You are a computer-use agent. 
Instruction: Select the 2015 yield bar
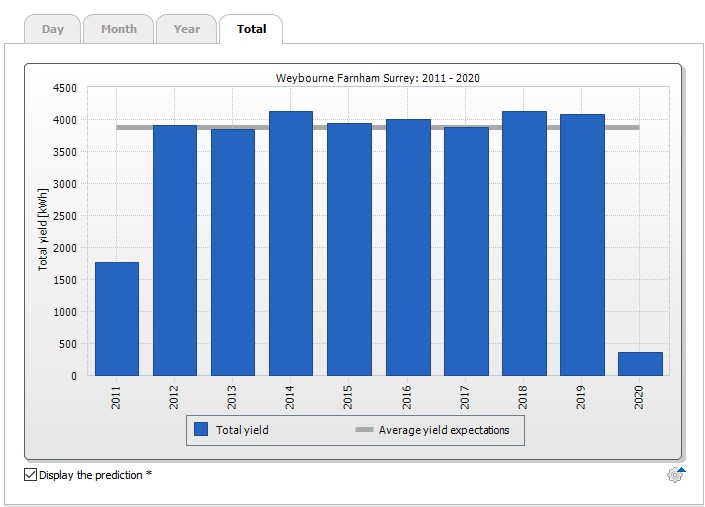coord(349,249)
